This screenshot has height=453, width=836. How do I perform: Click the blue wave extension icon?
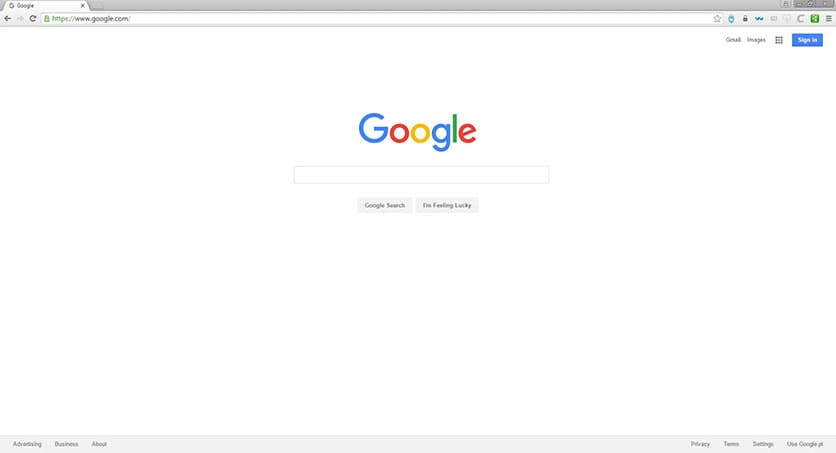(759, 19)
